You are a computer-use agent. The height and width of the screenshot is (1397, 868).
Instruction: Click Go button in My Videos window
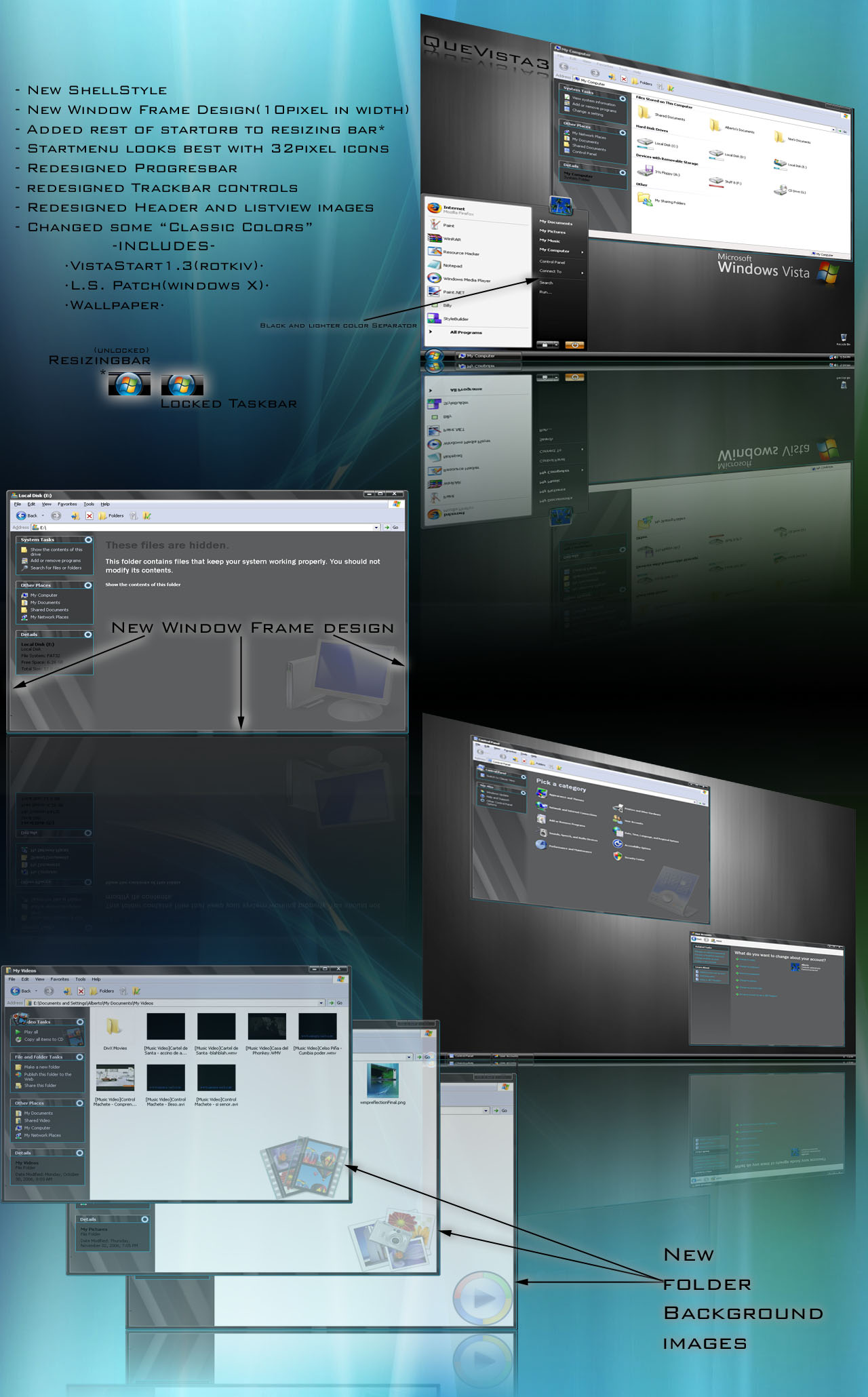[336, 1003]
